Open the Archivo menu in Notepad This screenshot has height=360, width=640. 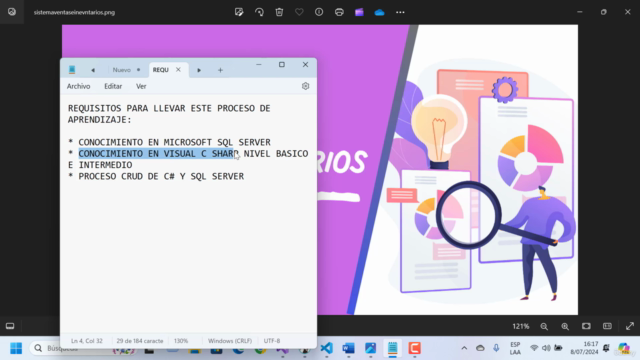(x=78, y=86)
